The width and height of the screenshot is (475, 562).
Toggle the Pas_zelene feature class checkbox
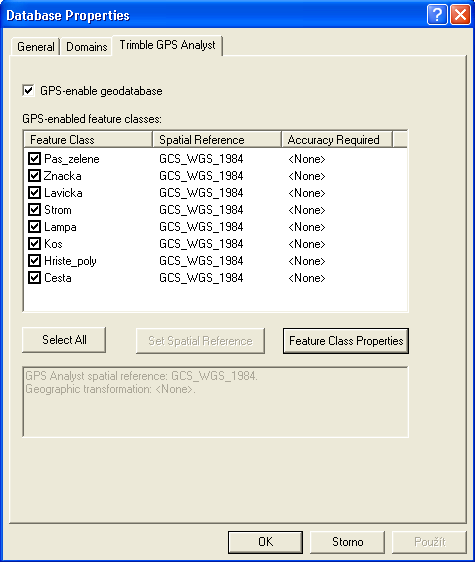34,158
